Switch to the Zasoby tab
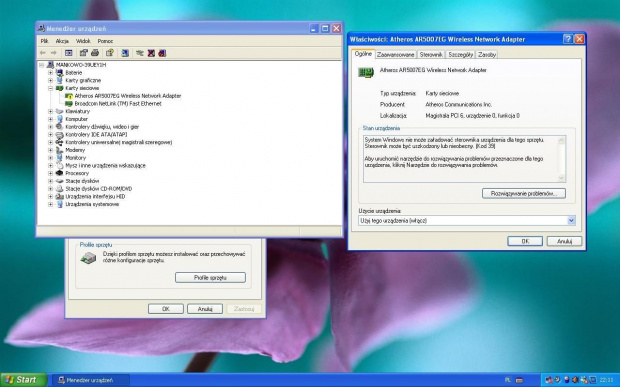The image size is (620, 387). click(x=487, y=55)
